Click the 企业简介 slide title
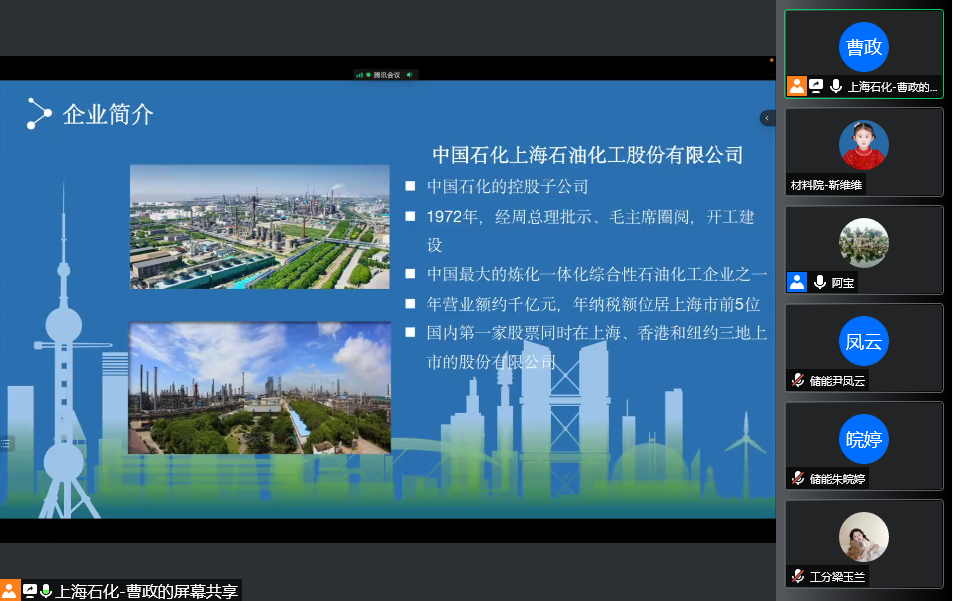Viewport: 953px width, 601px height. 108,114
